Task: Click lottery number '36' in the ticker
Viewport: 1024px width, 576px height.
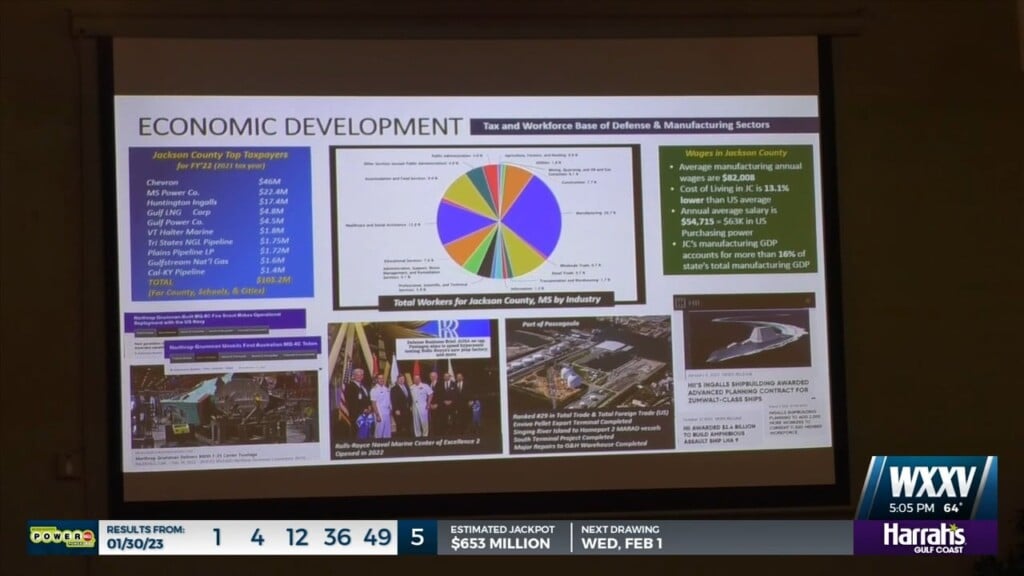Action: pyautogui.click(x=338, y=537)
